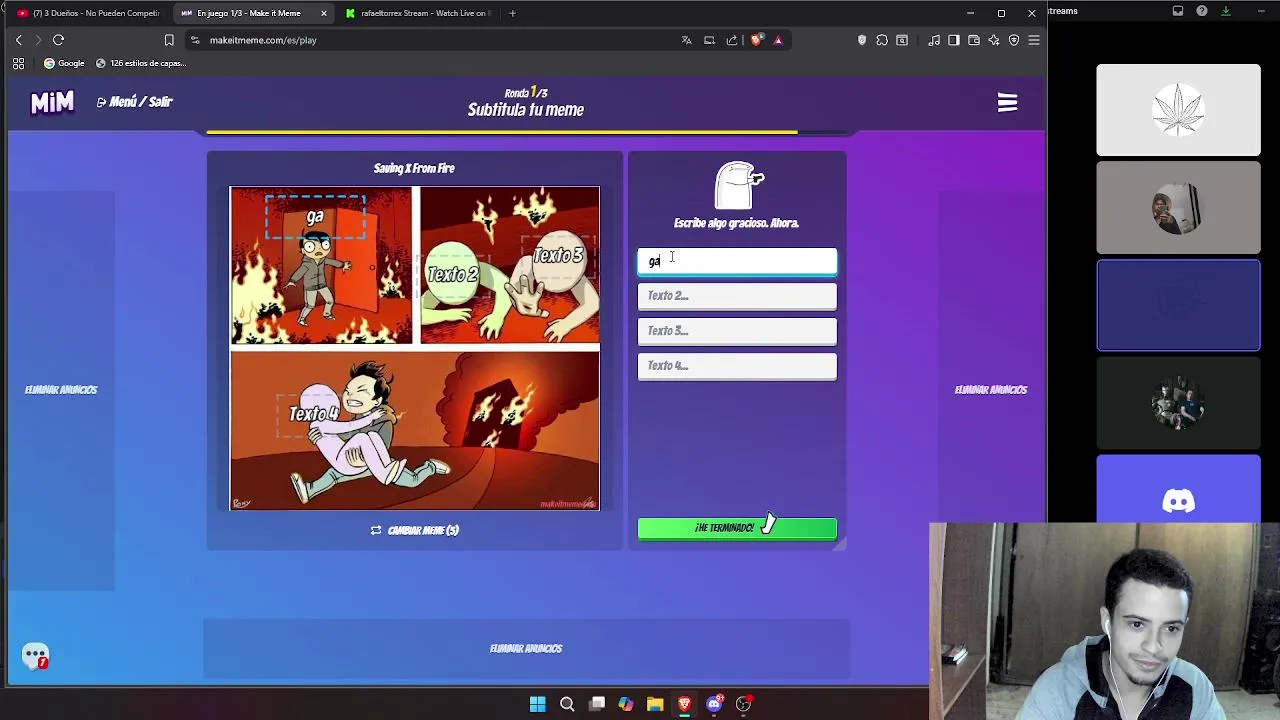The height and width of the screenshot is (720, 1280).
Task: Select the Texto 3 label on meme image
Action: (x=558, y=256)
